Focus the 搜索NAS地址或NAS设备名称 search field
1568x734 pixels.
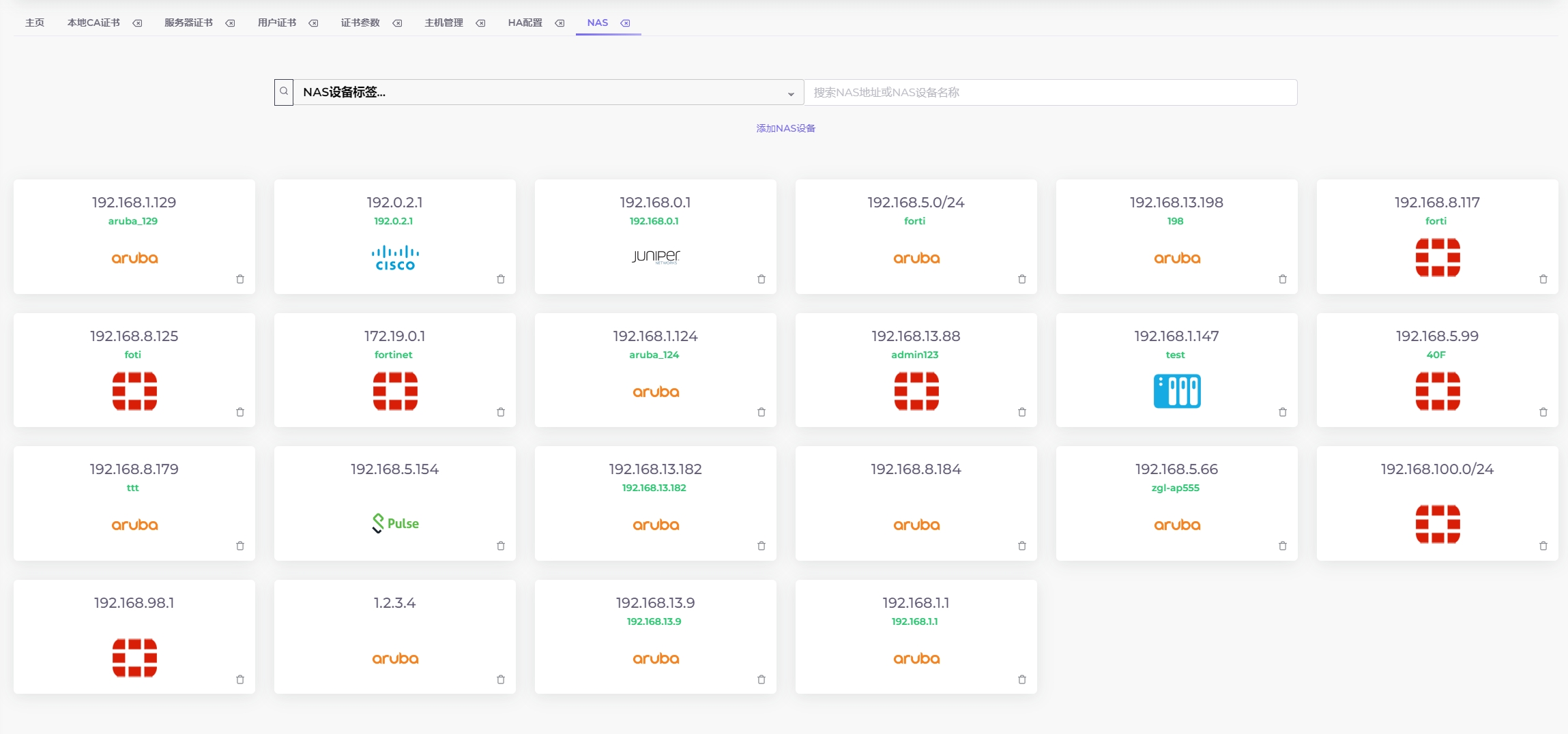1051,92
